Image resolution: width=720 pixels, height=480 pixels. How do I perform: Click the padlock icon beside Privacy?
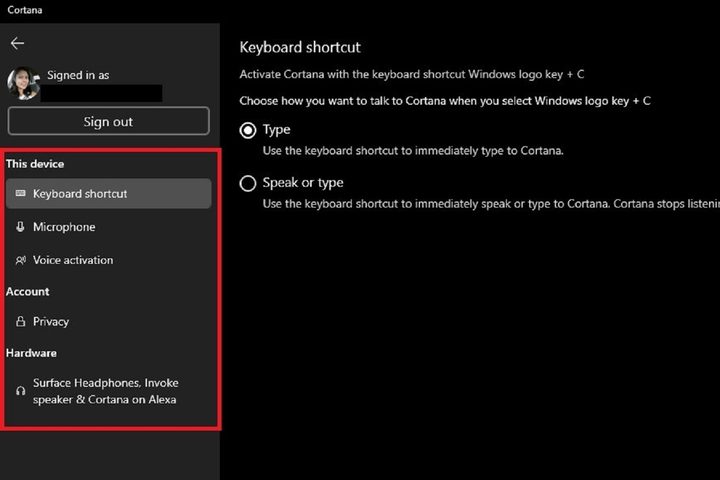20,321
